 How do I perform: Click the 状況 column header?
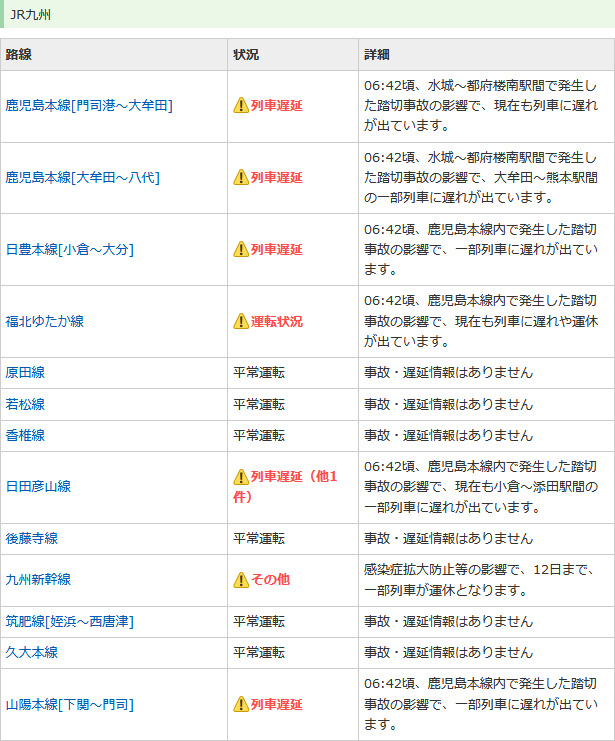point(246,54)
